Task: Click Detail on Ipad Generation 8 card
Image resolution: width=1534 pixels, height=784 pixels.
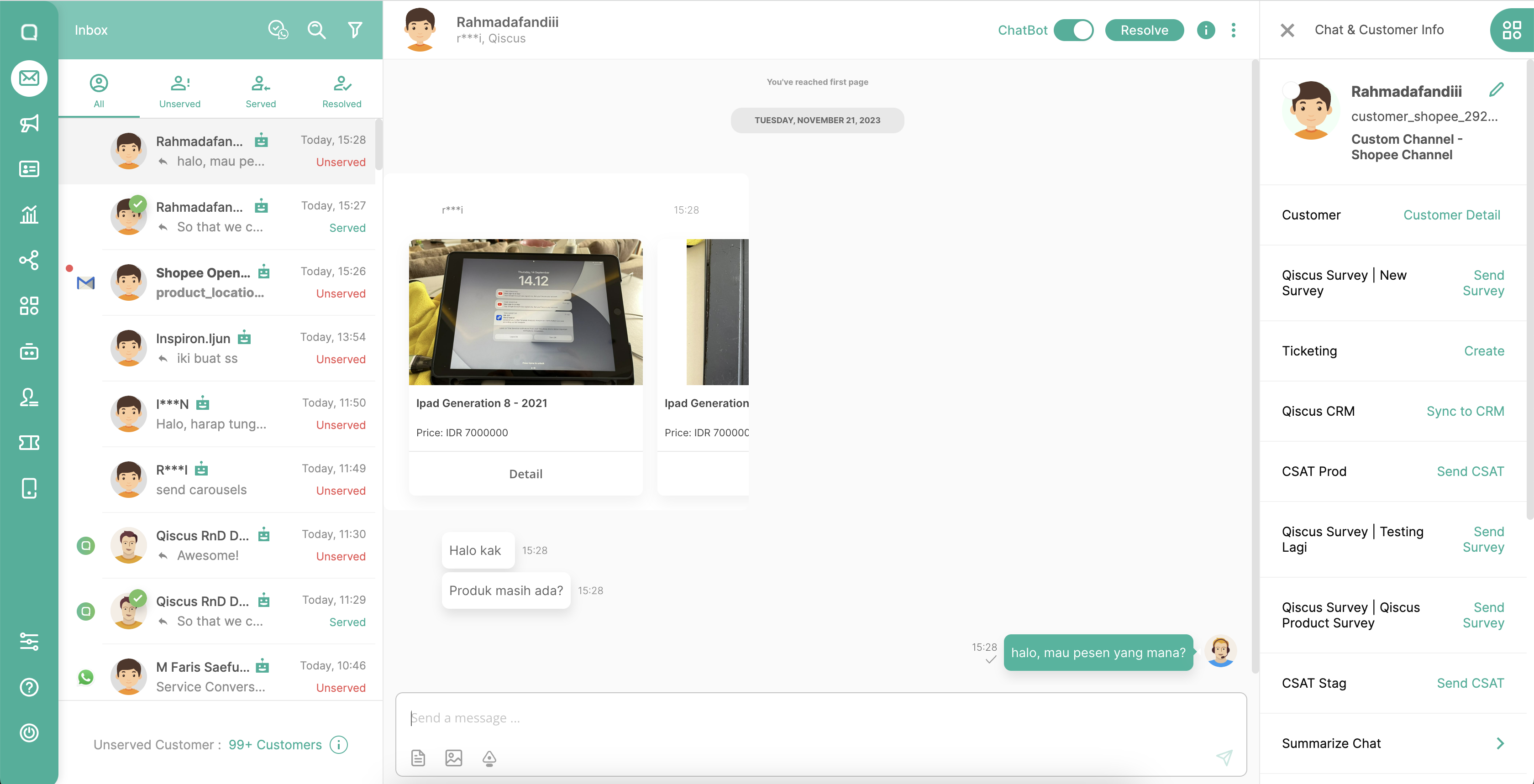Action: pos(525,474)
